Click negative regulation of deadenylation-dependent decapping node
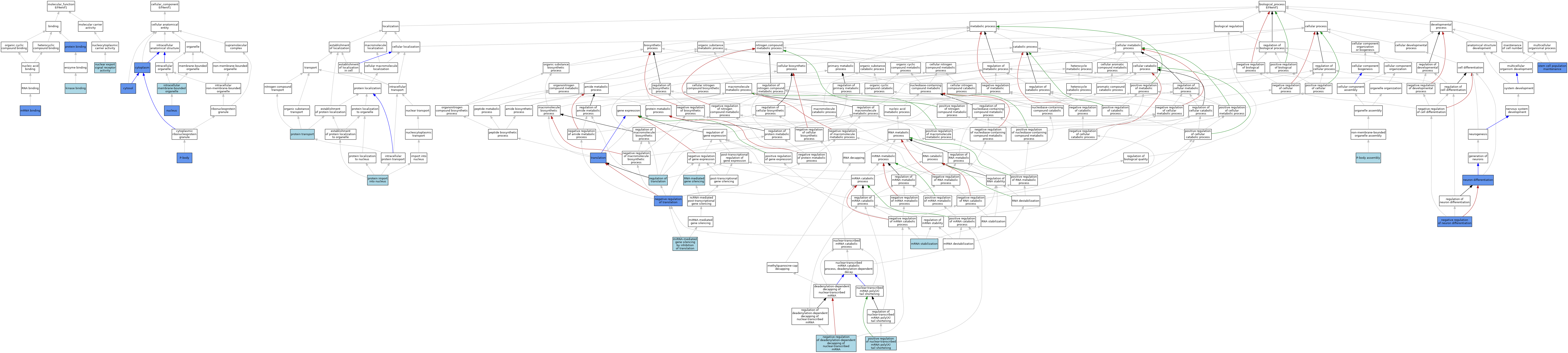1568x353 pixels. click(x=836, y=343)
